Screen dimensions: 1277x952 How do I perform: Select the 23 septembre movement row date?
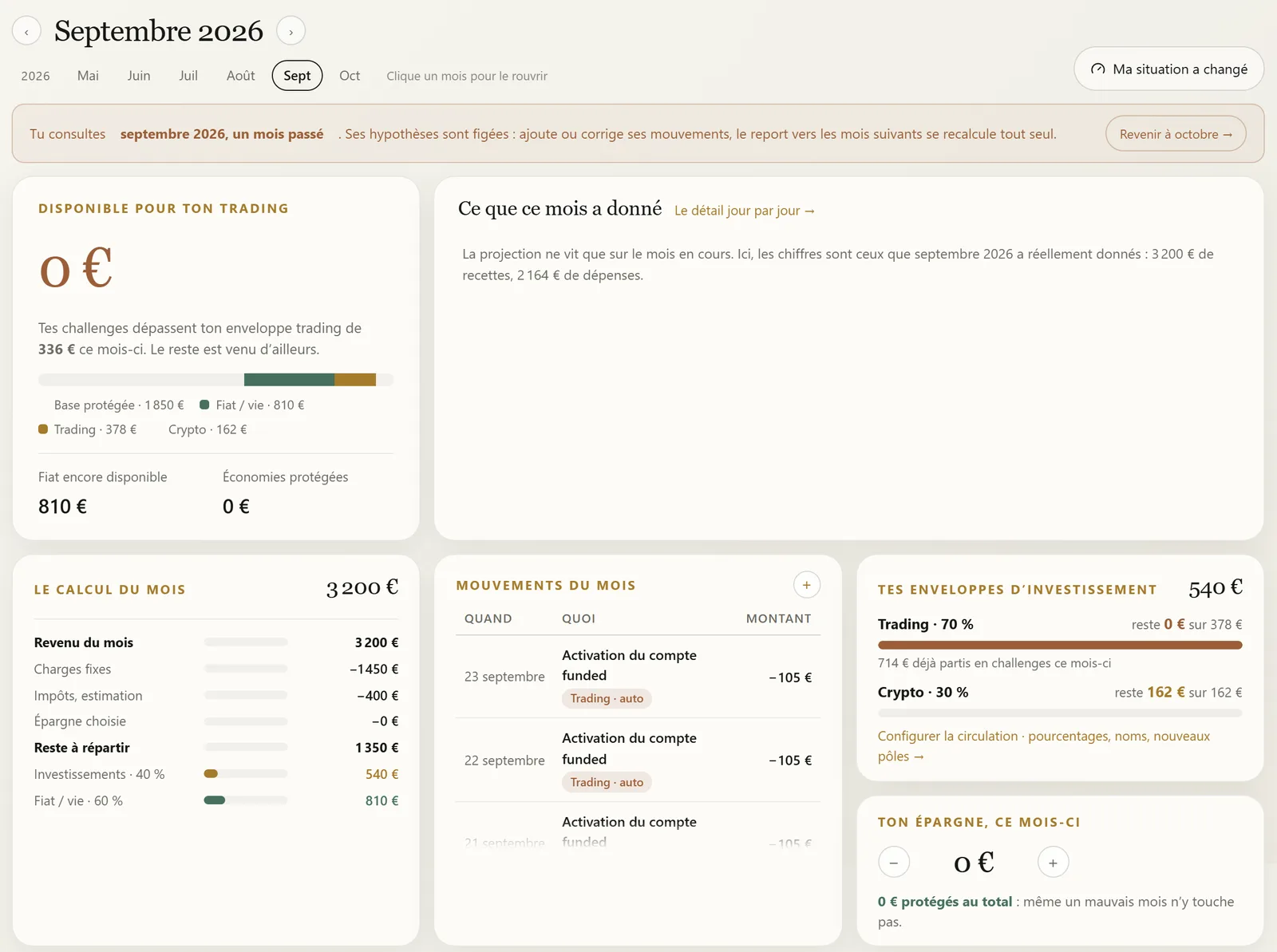pyautogui.click(x=504, y=677)
